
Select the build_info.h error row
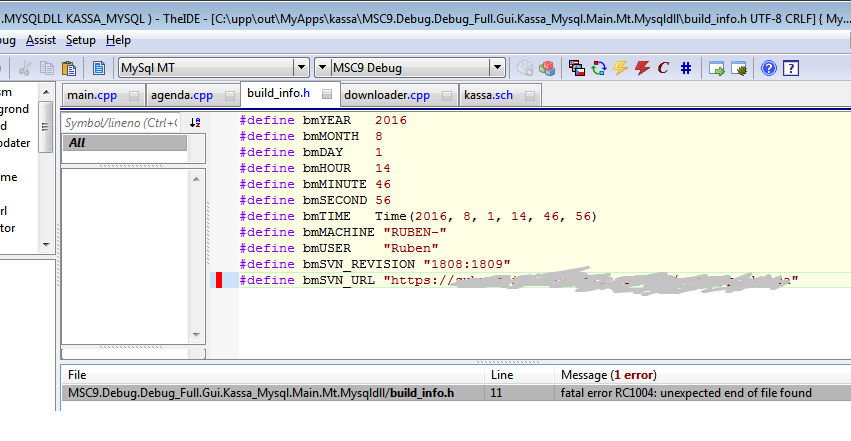click(x=260, y=393)
